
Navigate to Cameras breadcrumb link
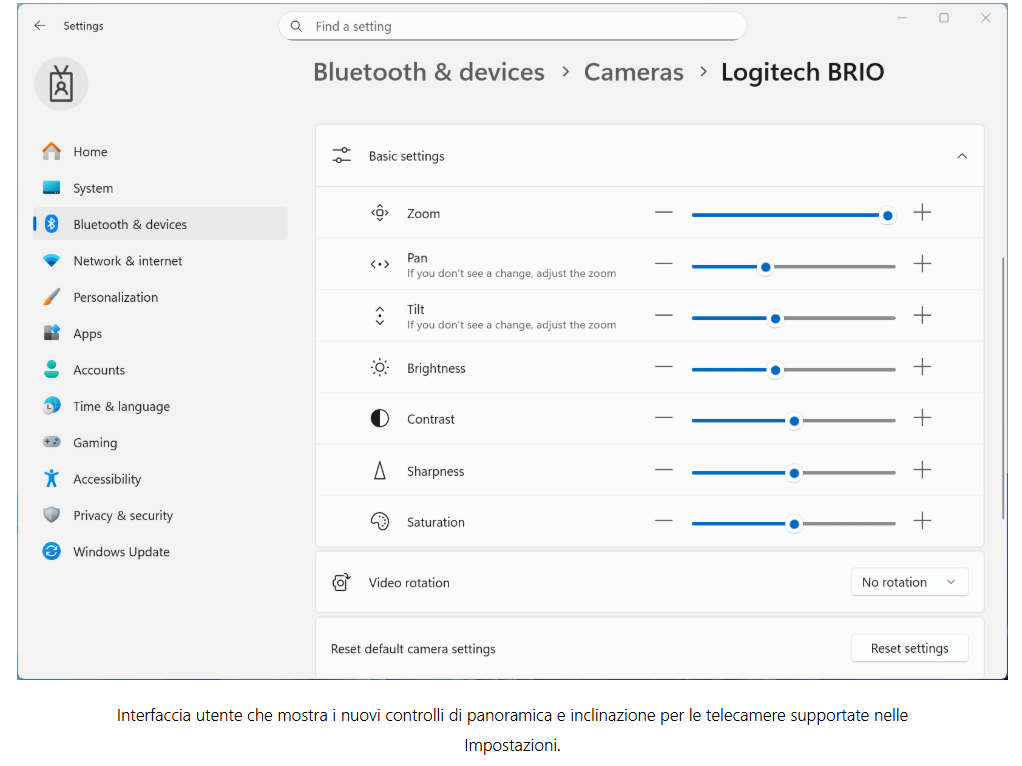click(633, 73)
